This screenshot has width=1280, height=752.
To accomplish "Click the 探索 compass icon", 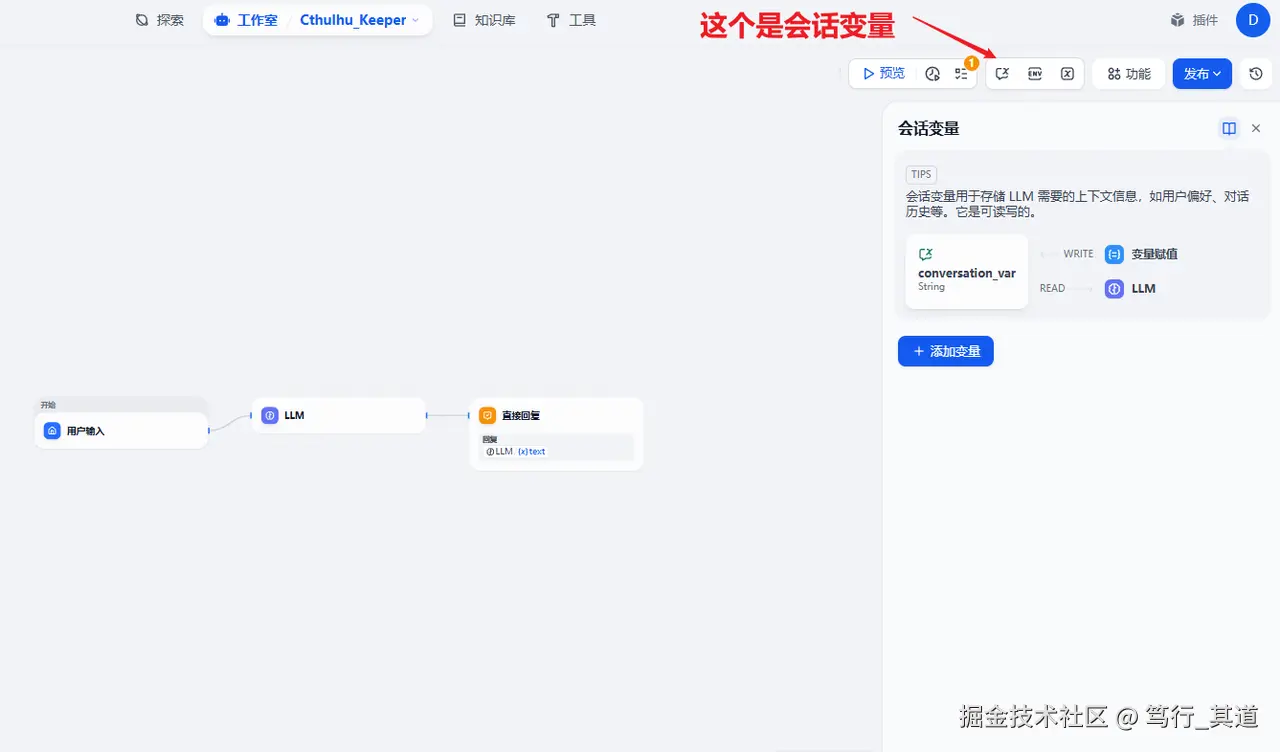I will coord(142,20).
